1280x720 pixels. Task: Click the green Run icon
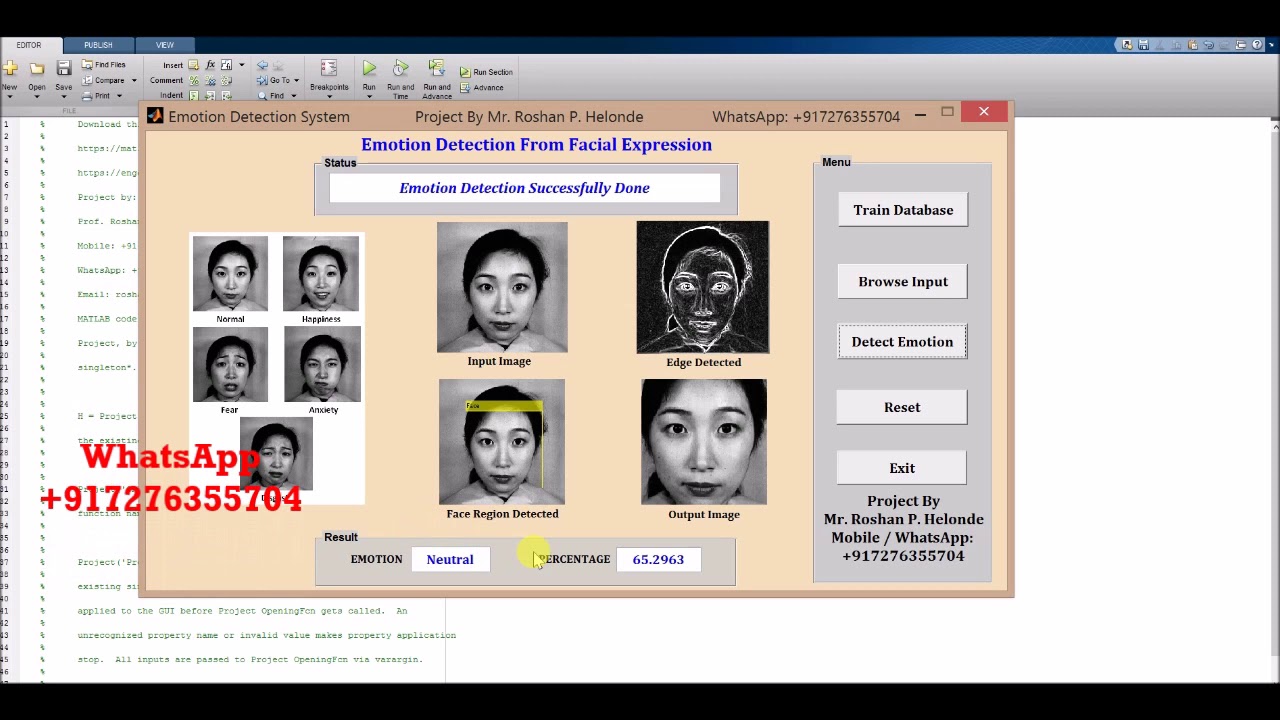click(369, 69)
